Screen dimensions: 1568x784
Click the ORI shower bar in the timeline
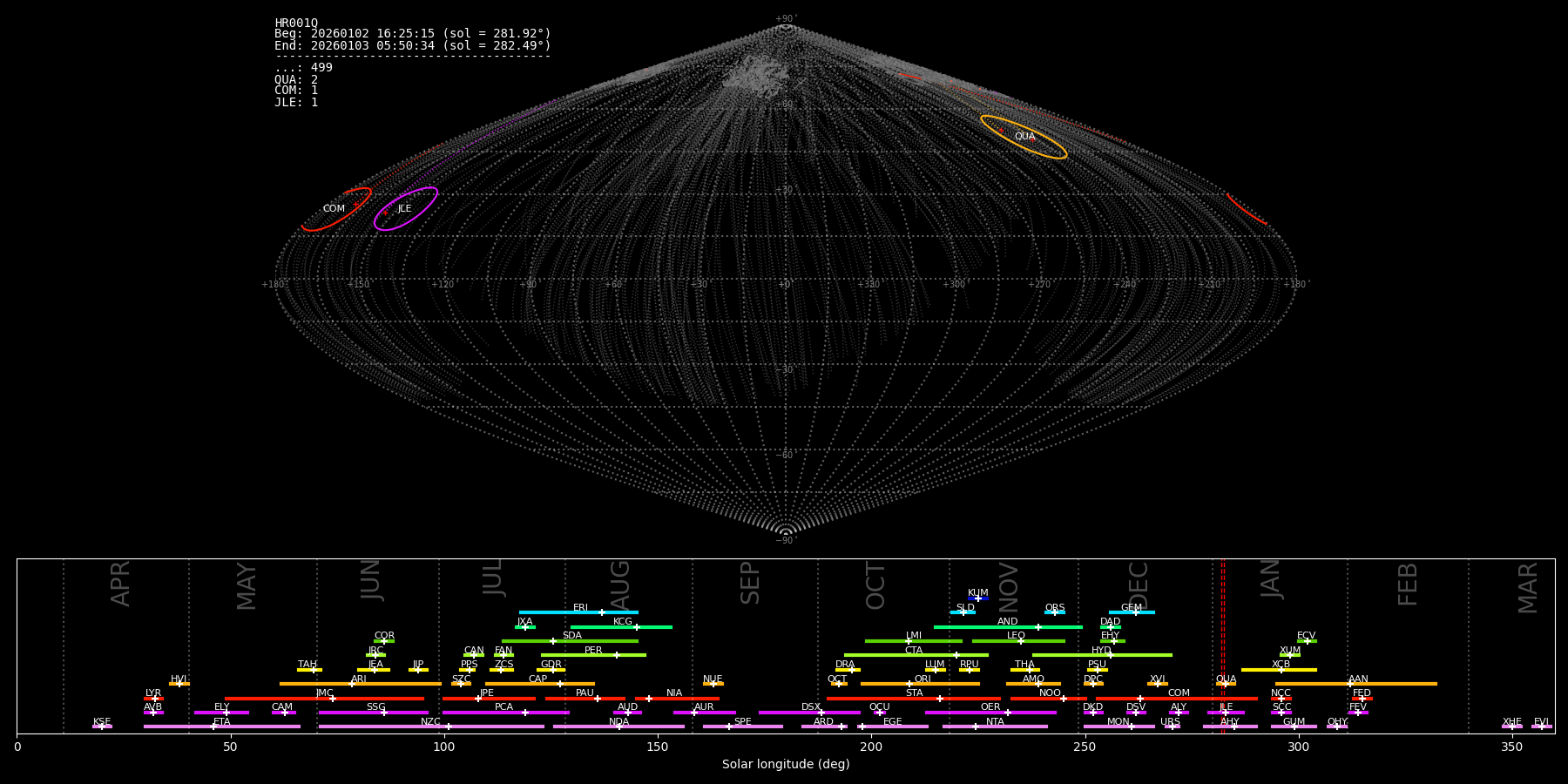(920, 684)
